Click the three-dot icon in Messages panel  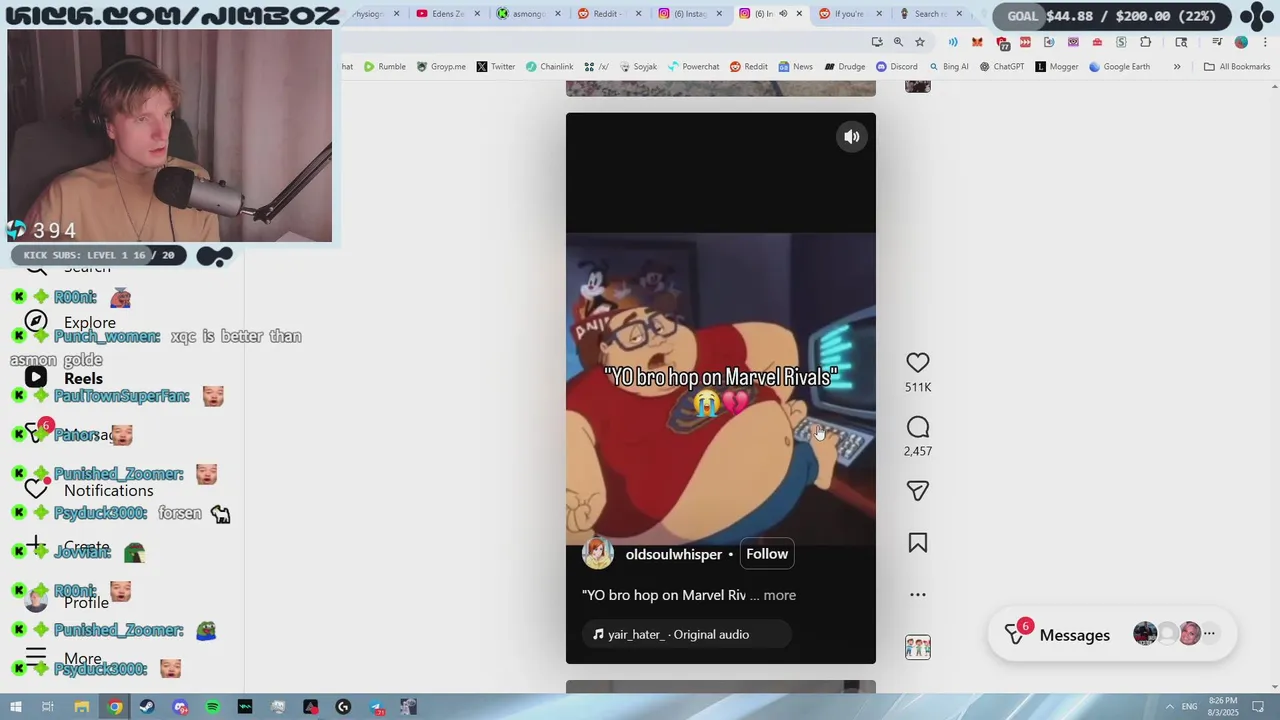point(1209,634)
